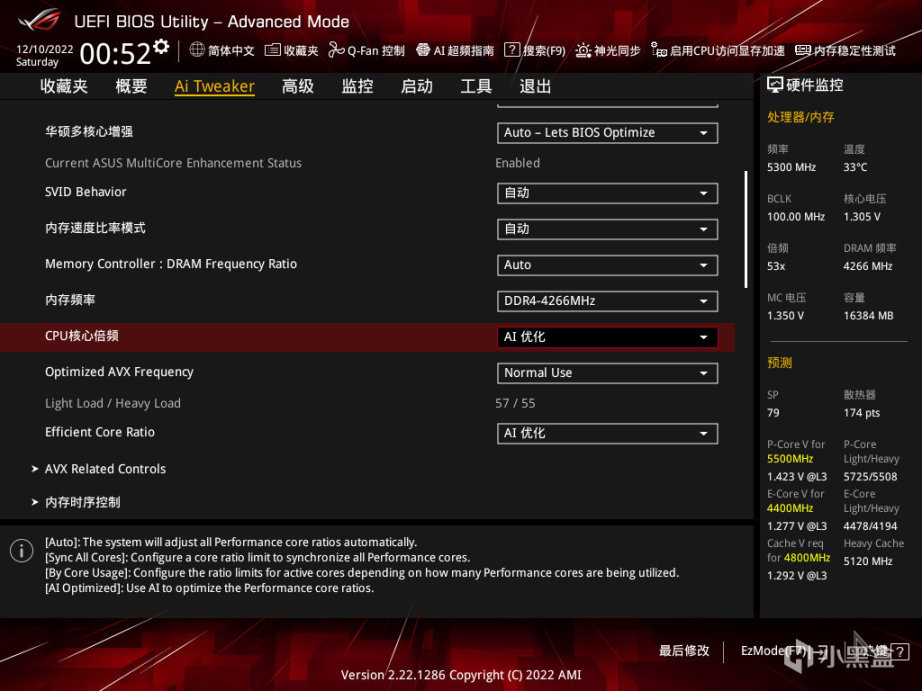Click the Enabled status value
The width and height of the screenshot is (922, 691).
517,163
